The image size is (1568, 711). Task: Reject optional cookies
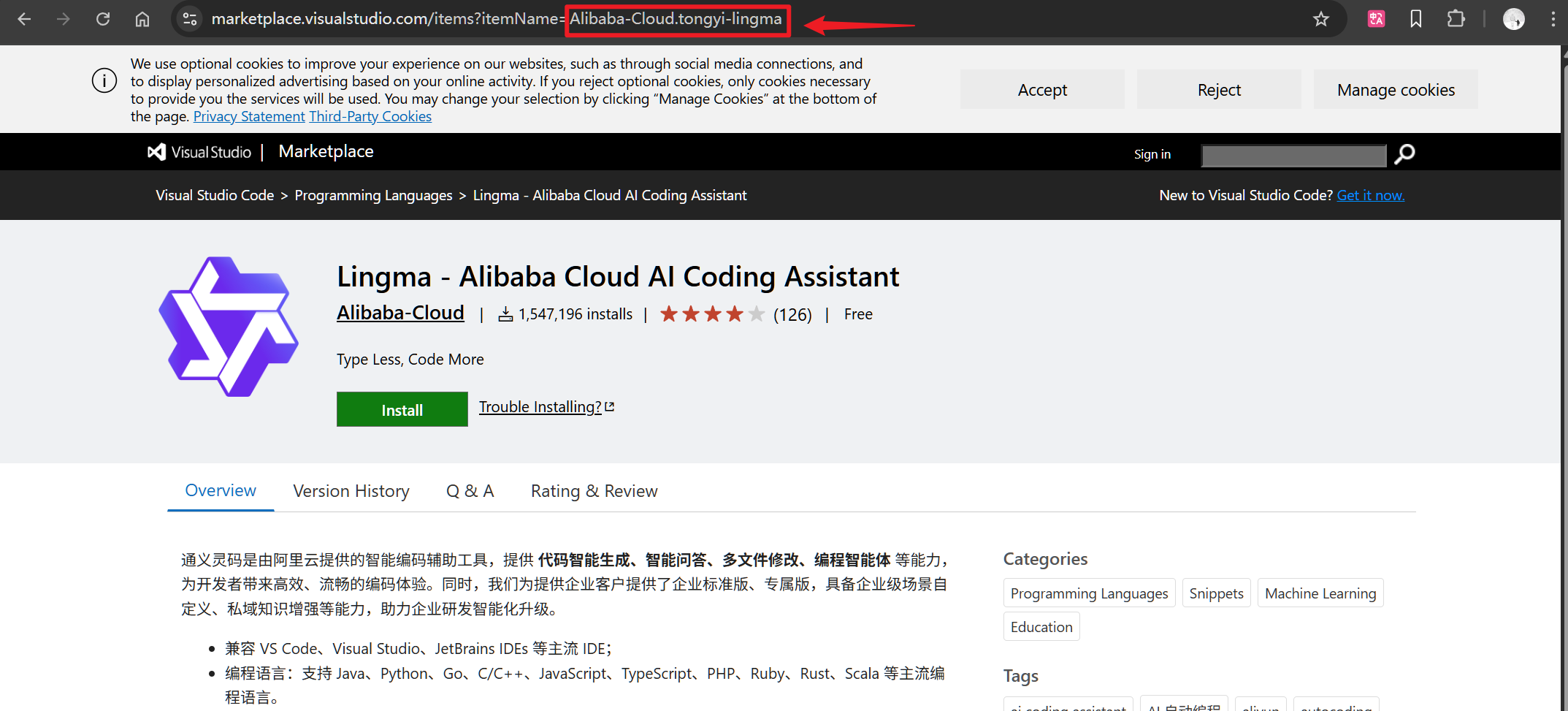coord(1219,89)
